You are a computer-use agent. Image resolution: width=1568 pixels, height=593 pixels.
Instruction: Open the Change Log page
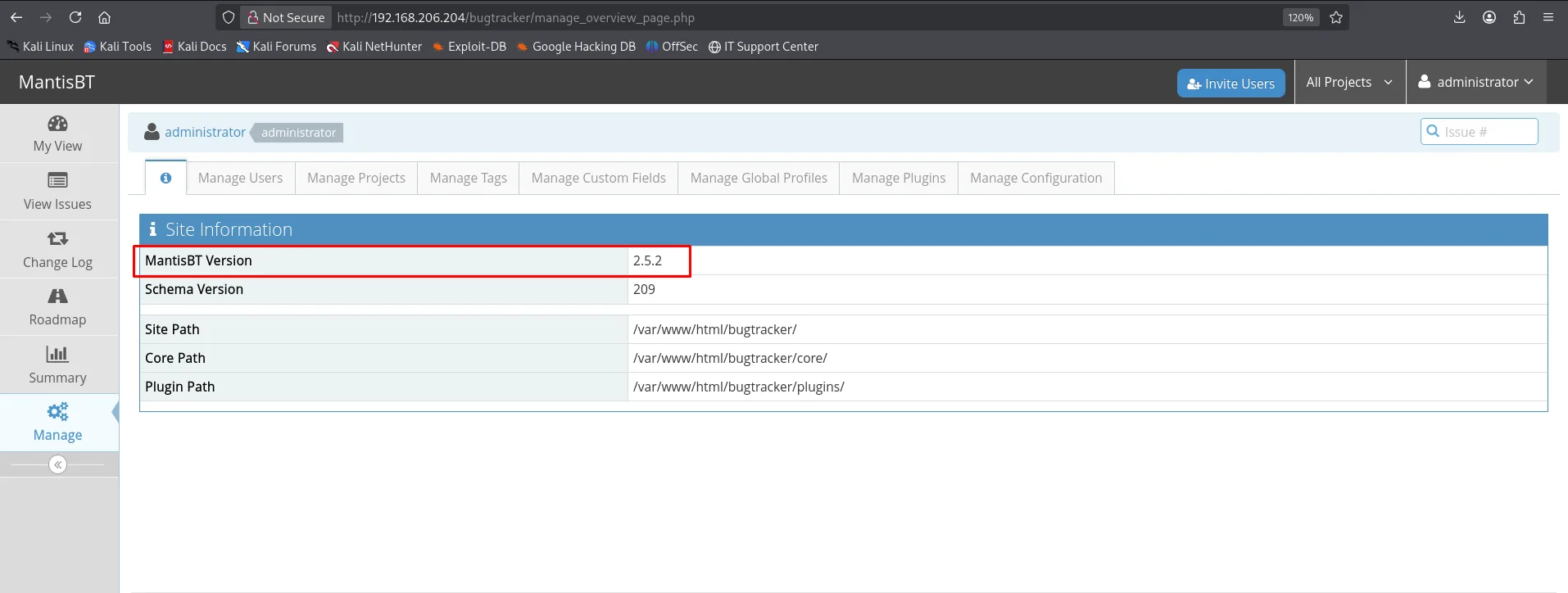pyautogui.click(x=58, y=250)
